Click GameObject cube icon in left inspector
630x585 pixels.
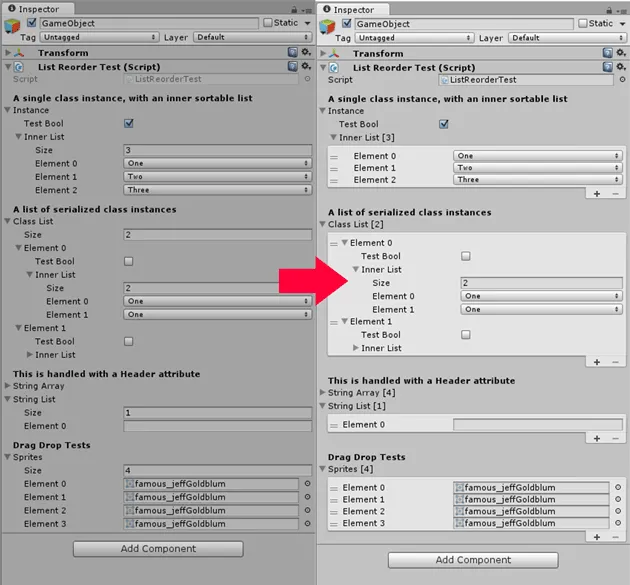[12, 26]
